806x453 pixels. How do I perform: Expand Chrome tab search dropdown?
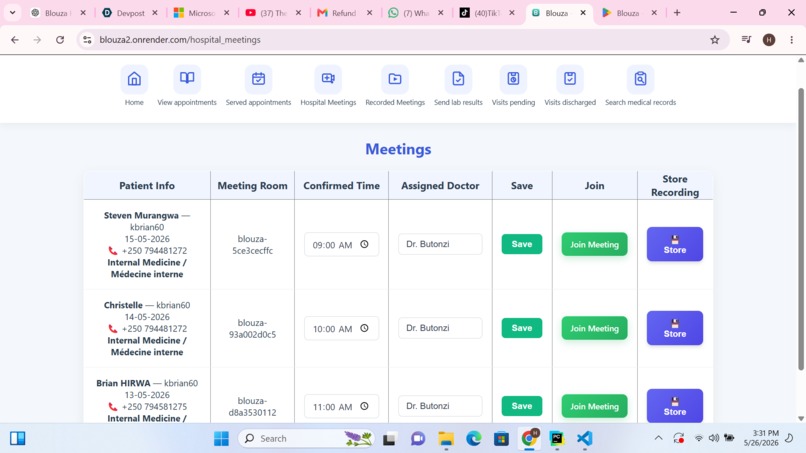[x=12, y=13]
